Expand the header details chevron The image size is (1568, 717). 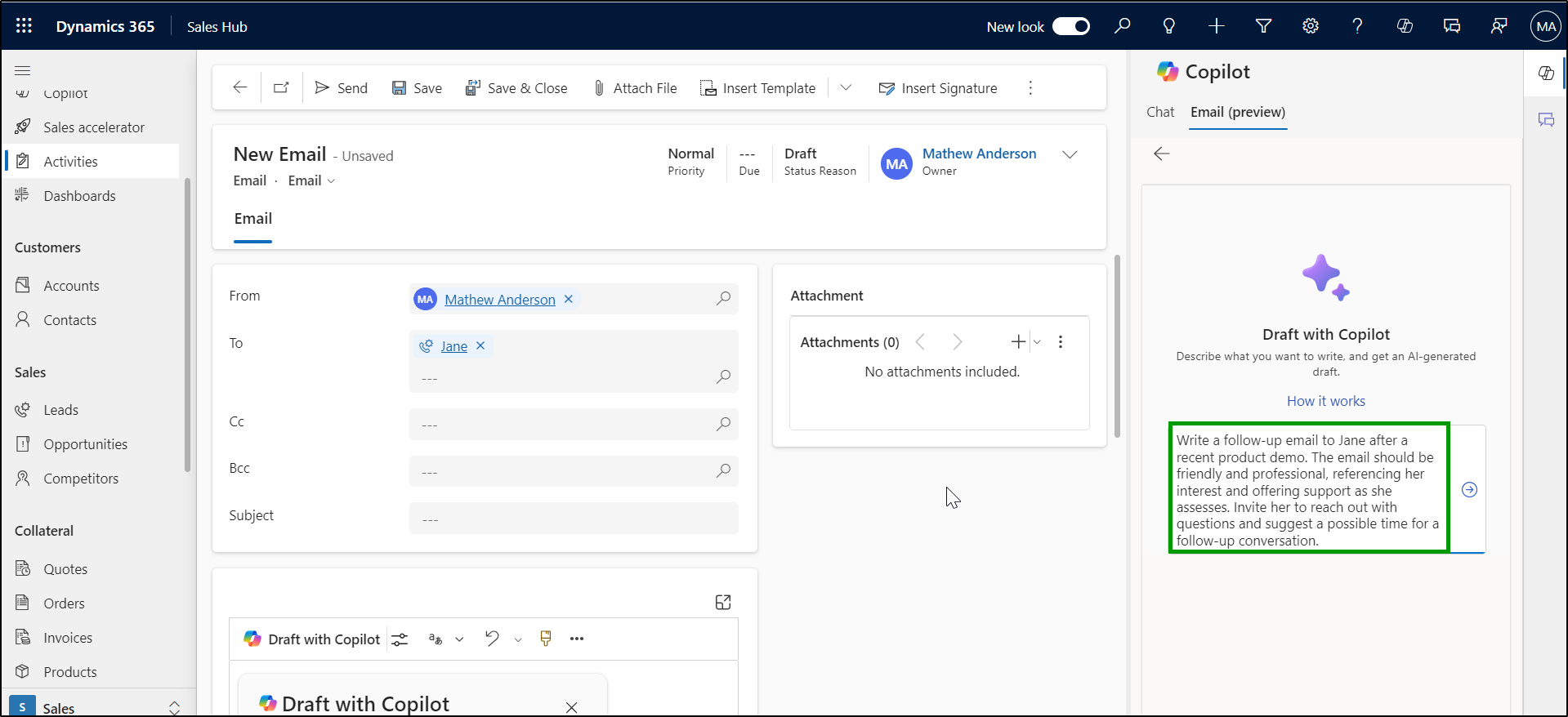click(x=1070, y=154)
